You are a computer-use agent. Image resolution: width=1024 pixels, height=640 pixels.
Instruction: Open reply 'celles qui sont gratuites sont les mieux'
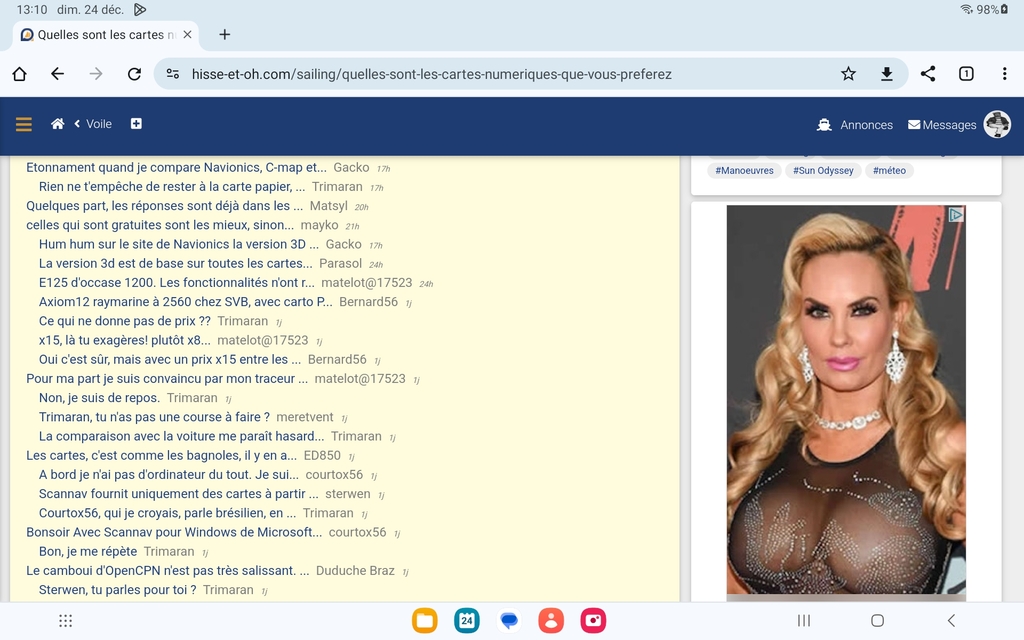[160, 225]
